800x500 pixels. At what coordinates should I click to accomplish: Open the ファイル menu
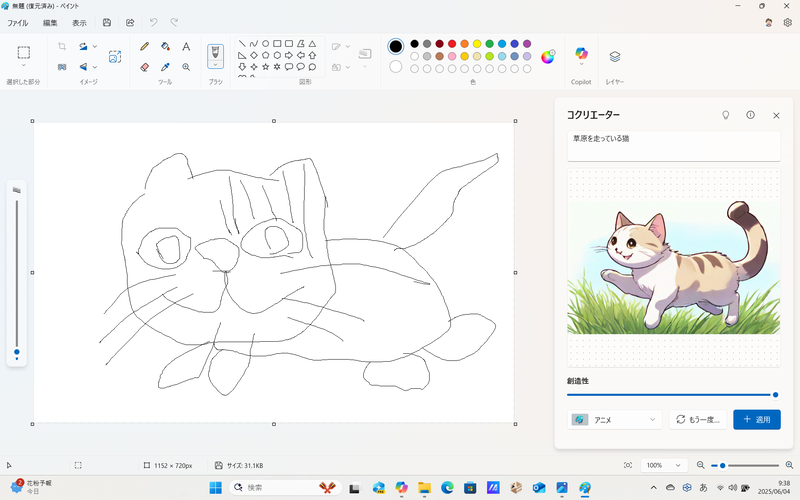click(18, 22)
